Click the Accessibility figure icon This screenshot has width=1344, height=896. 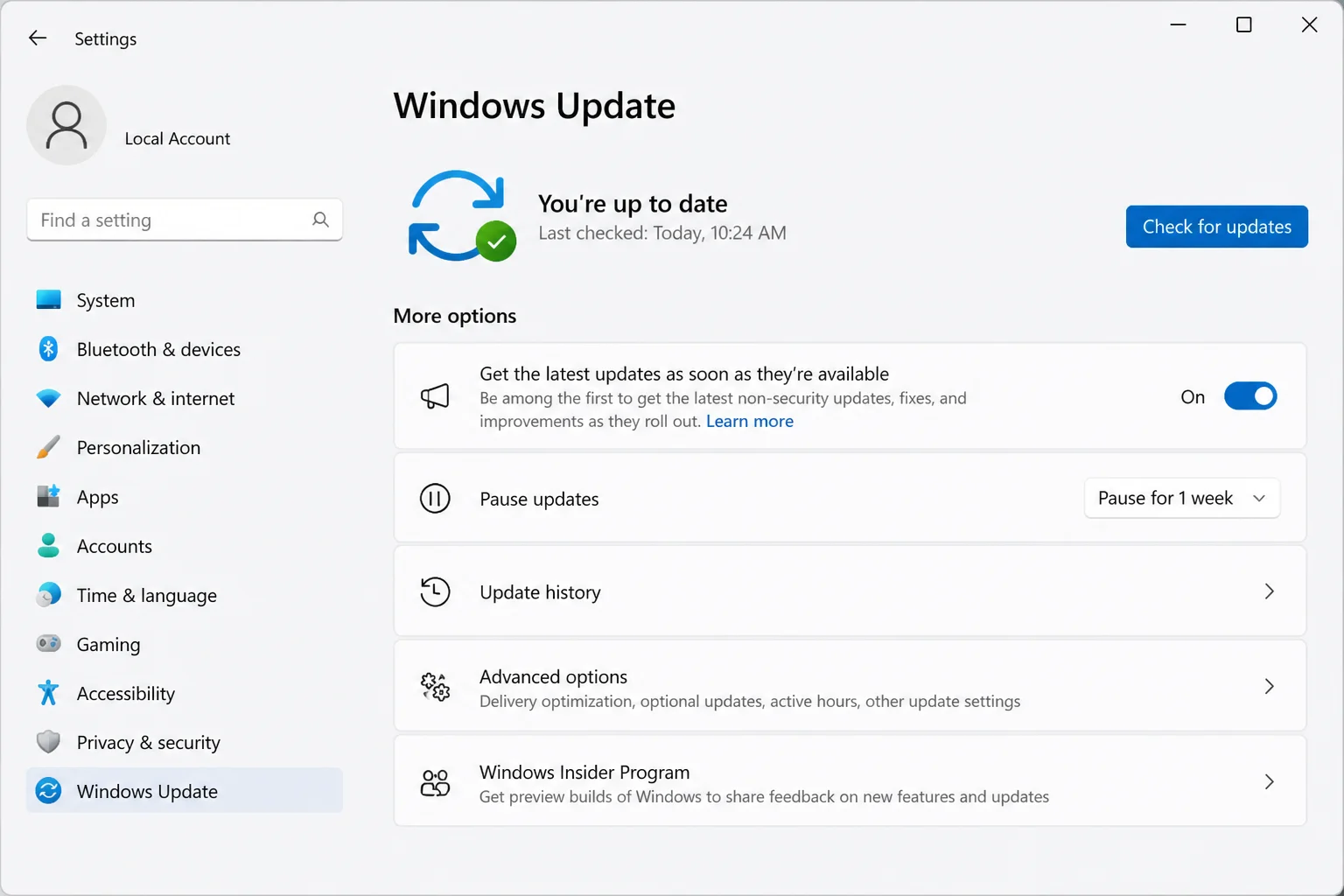coord(48,693)
